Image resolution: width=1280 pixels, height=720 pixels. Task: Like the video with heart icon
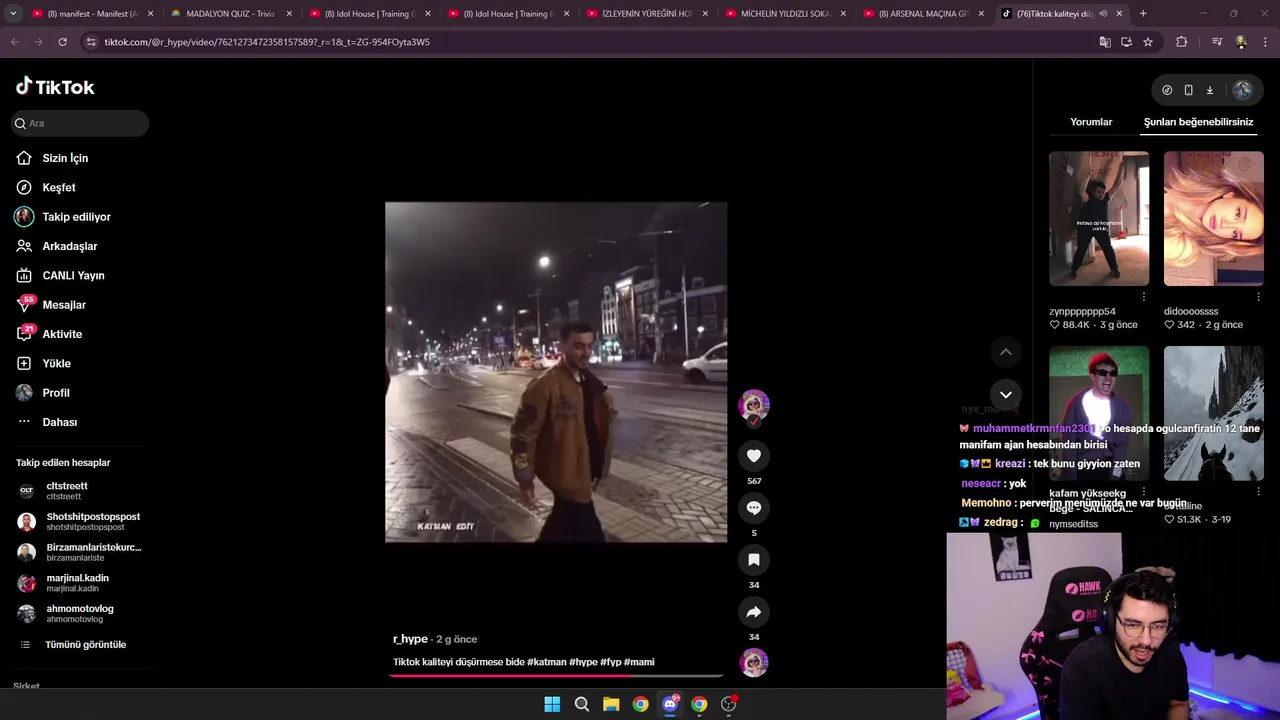(754, 456)
